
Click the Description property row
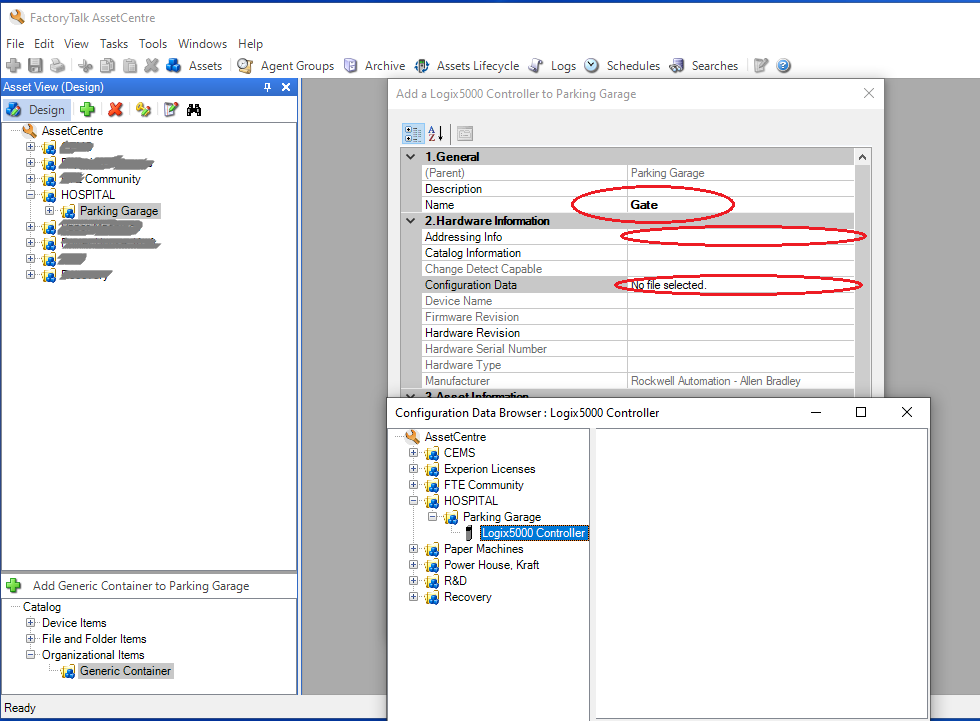click(638, 189)
